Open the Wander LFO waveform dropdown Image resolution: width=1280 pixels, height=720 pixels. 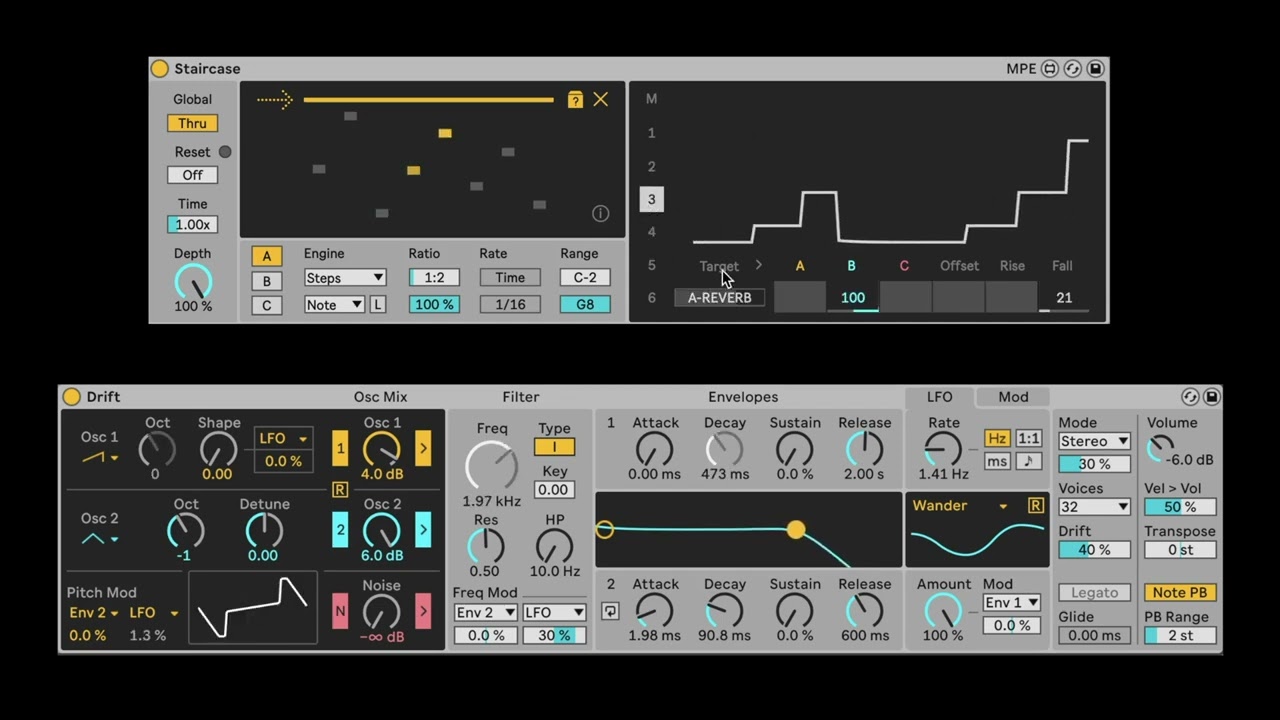(959, 506)
